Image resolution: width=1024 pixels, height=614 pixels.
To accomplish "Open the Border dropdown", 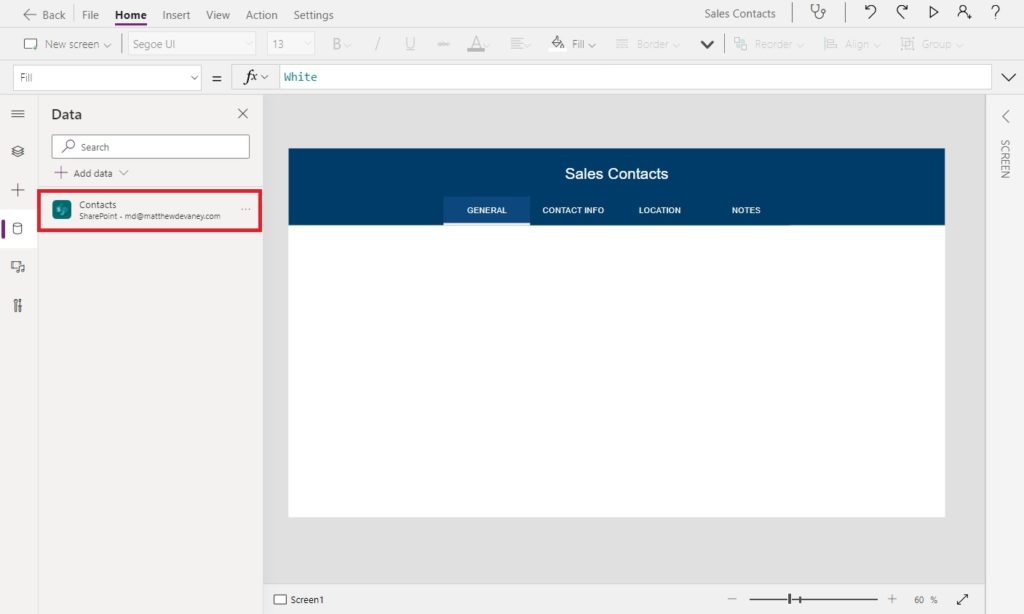I will [648, 44].
